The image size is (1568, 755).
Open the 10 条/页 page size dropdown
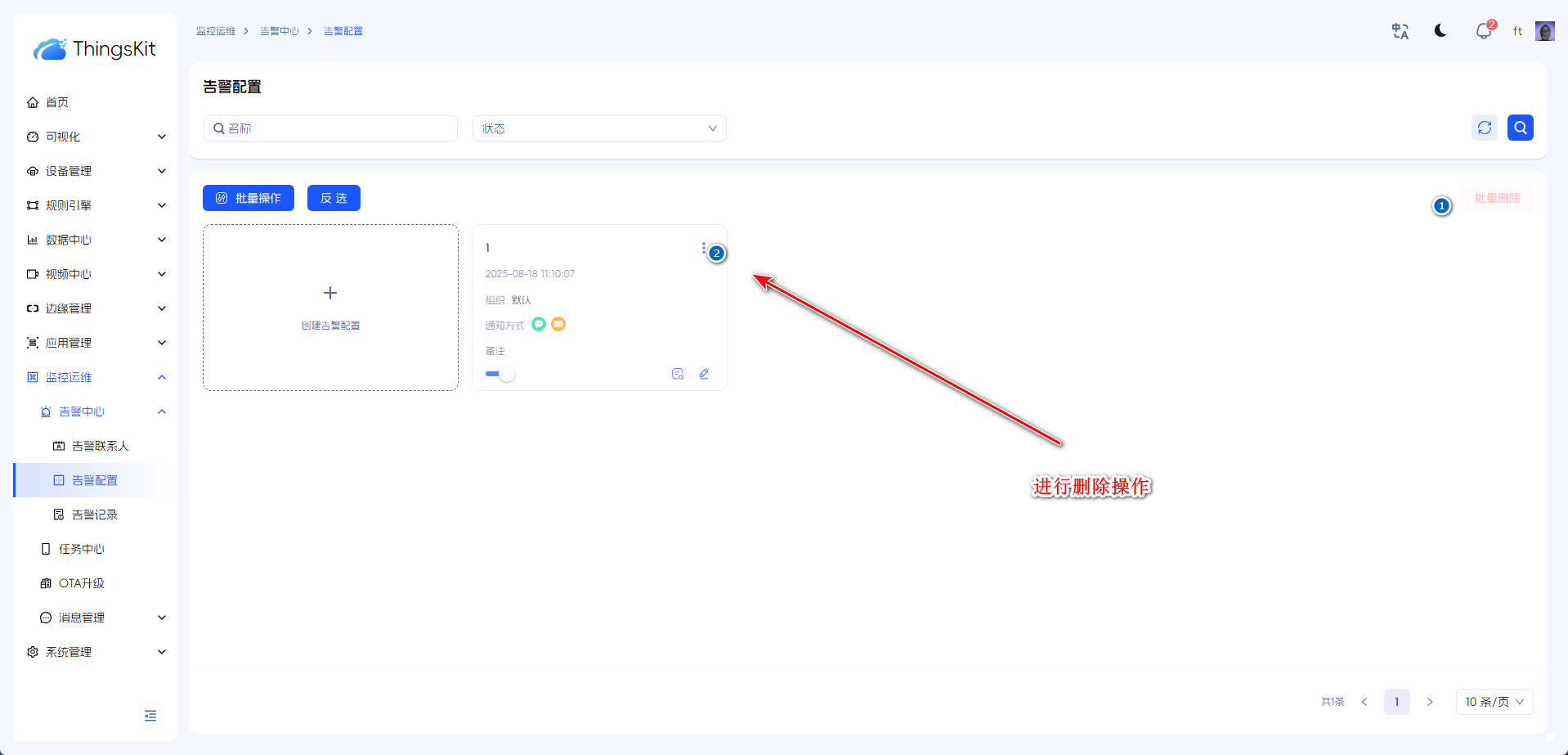point(1494,702)
